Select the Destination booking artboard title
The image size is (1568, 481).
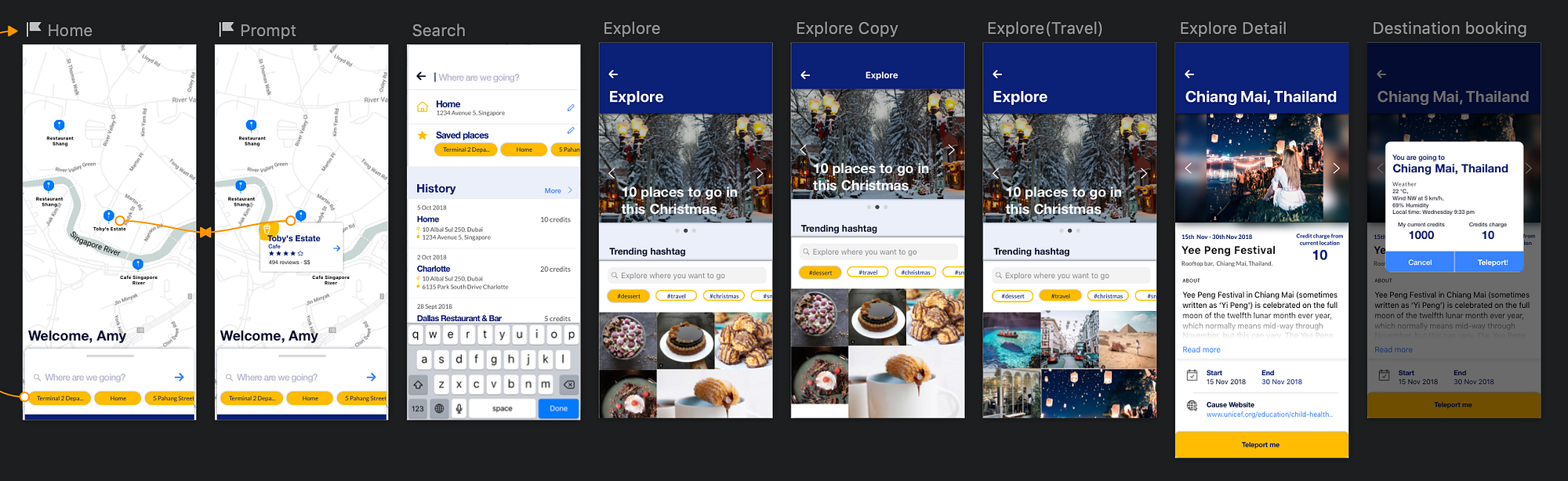coord(1450,28)
